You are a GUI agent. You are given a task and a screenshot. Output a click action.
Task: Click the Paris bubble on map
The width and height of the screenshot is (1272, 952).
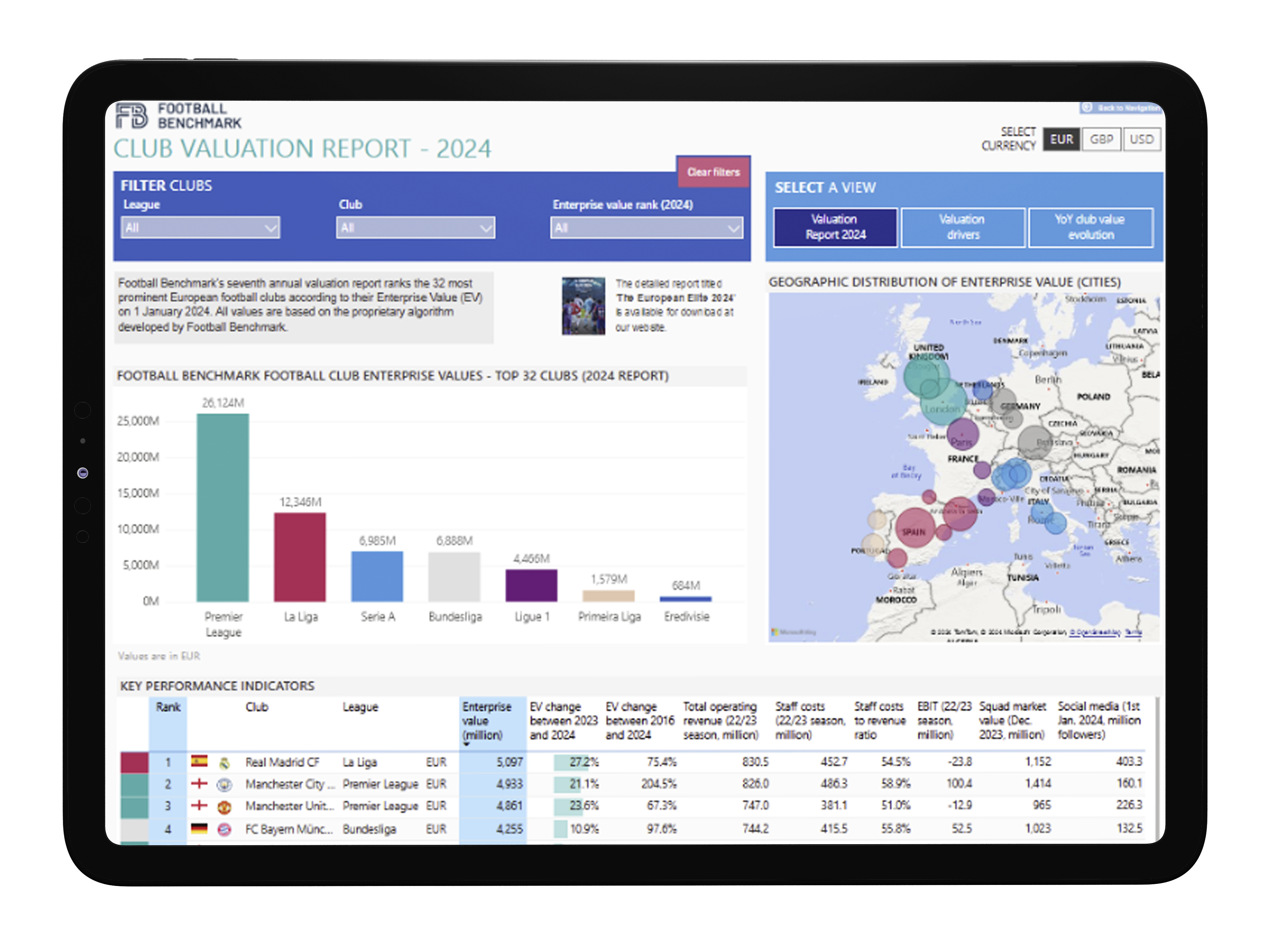click(x=963, y=434)
